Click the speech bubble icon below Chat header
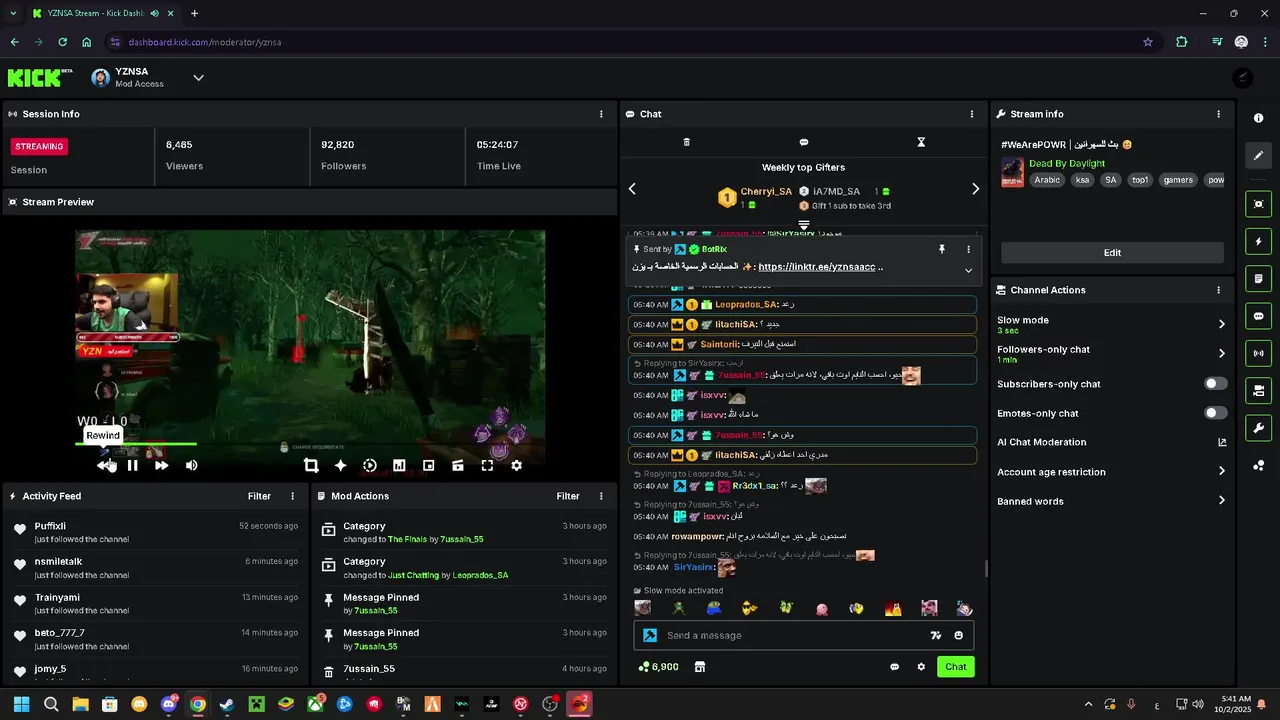The width and height of the screenshot is (1280, 720). point(804,142)
